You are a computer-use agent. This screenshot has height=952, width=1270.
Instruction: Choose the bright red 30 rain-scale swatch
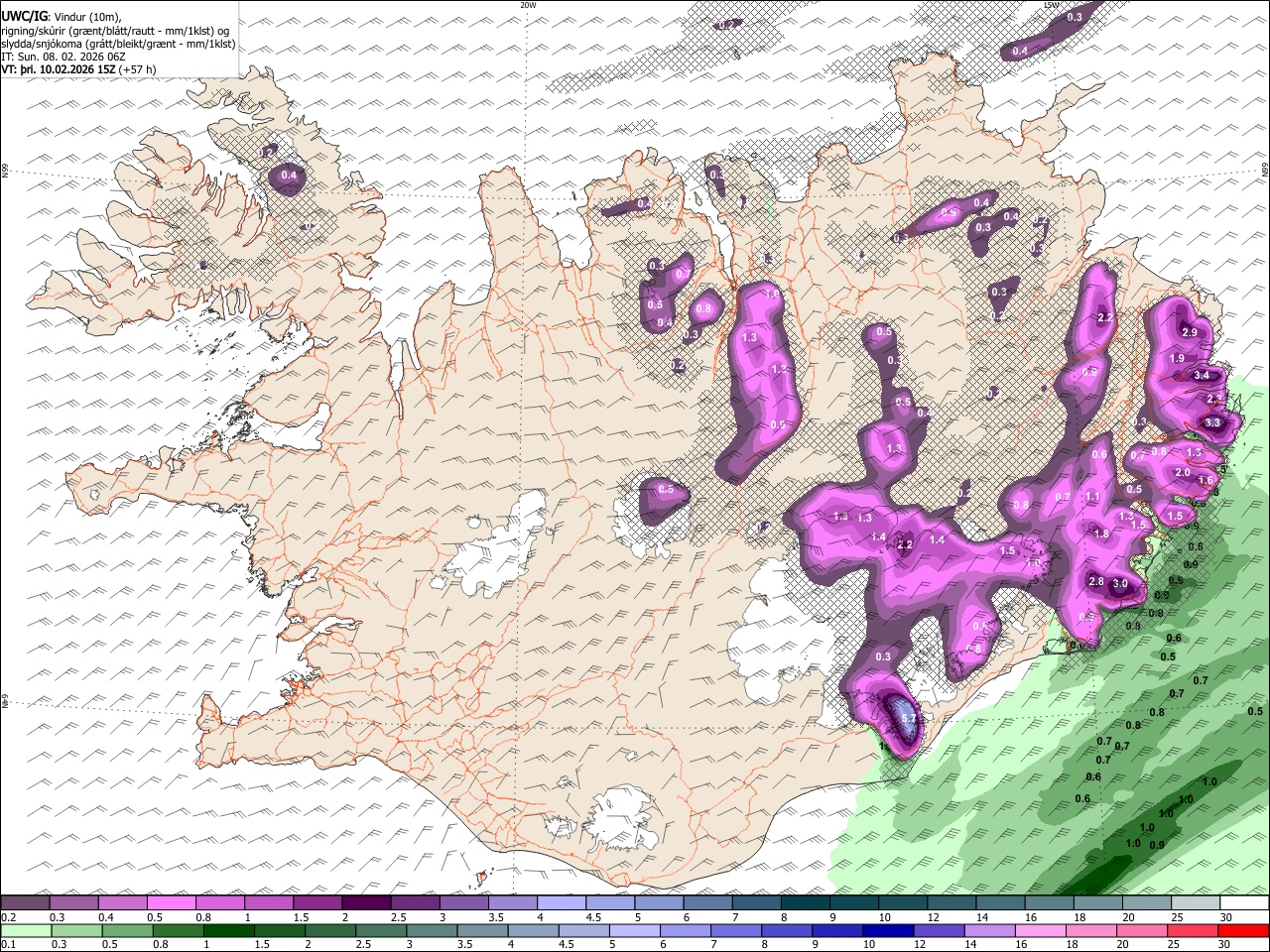coord(1244,930)
